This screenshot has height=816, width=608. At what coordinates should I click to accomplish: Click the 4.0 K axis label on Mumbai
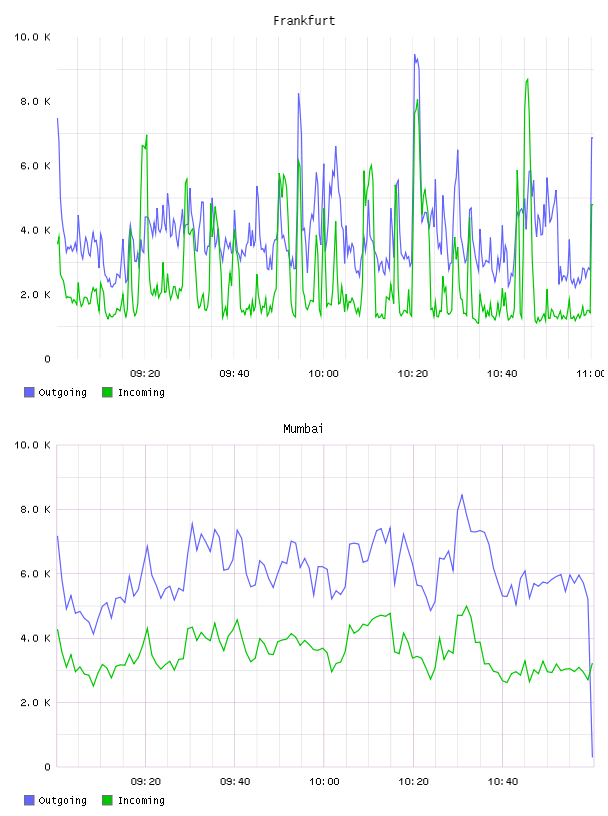35,638
